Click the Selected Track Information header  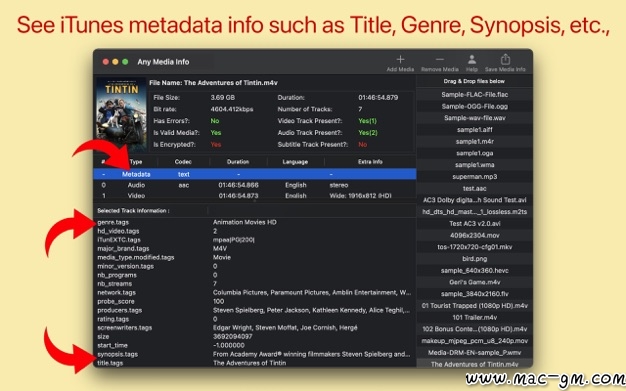(x=133, y=210)
